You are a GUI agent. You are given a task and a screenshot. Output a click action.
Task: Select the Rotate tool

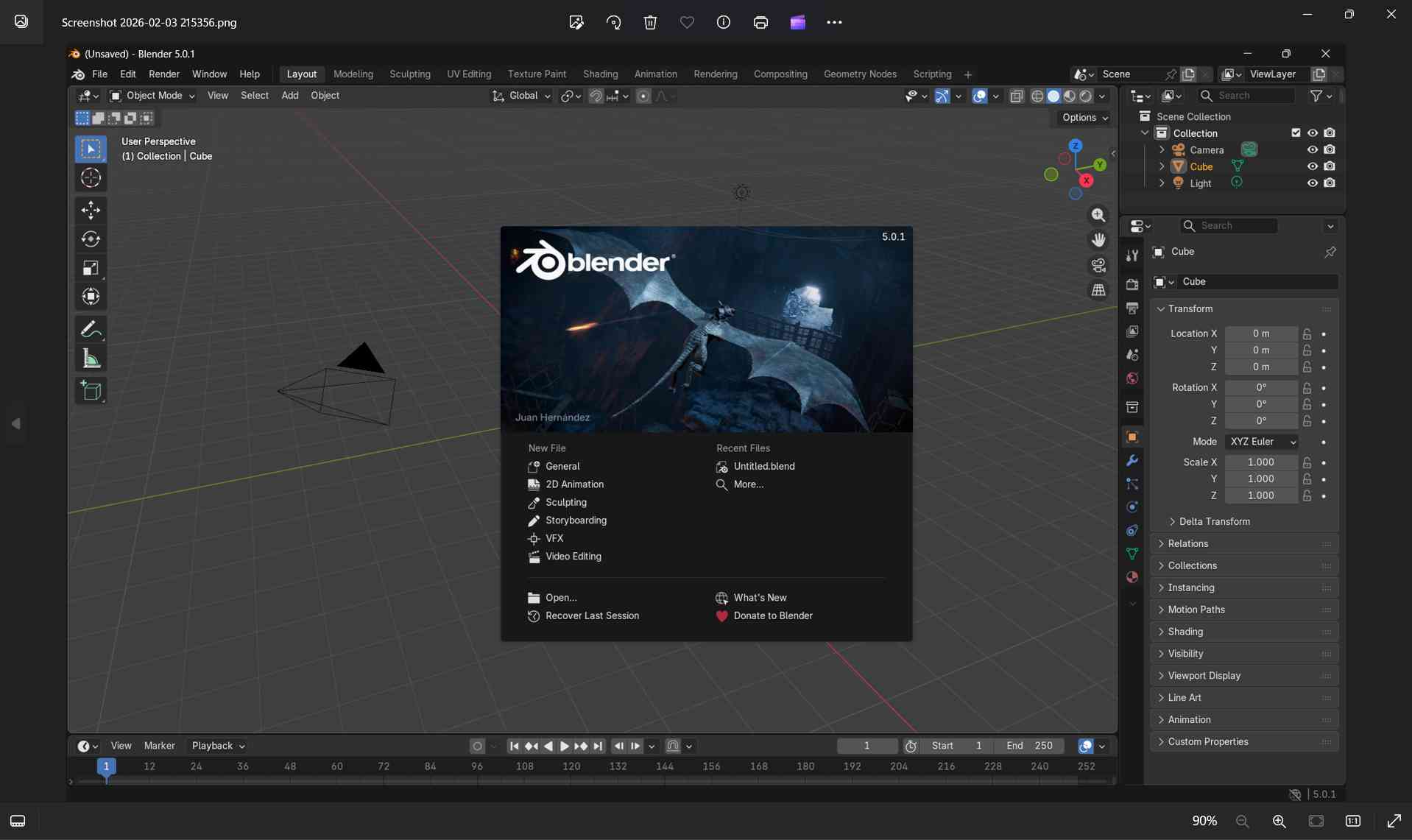tap(91, 239)
